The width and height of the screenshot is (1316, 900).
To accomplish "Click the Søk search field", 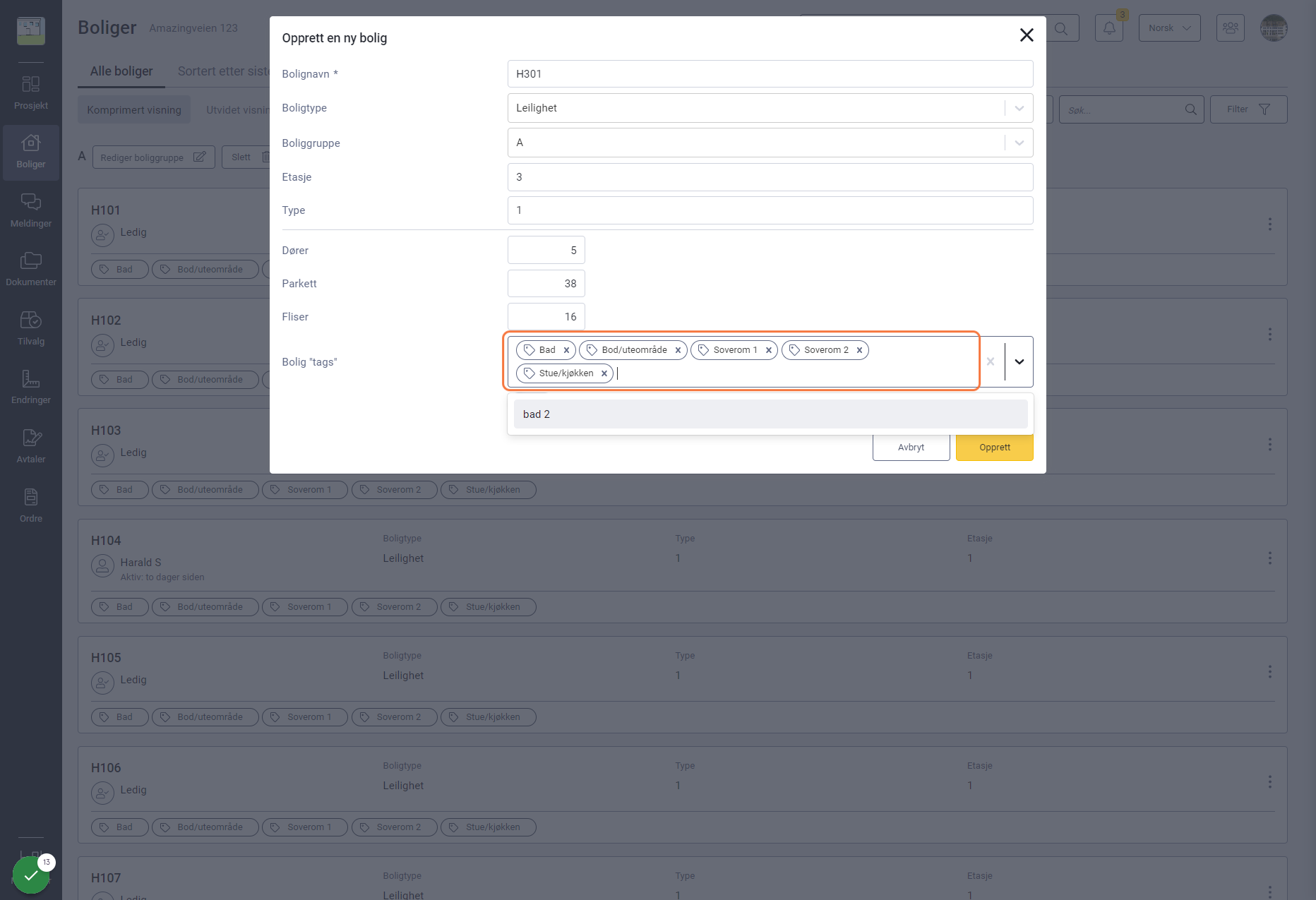I will coord(1131,110).
